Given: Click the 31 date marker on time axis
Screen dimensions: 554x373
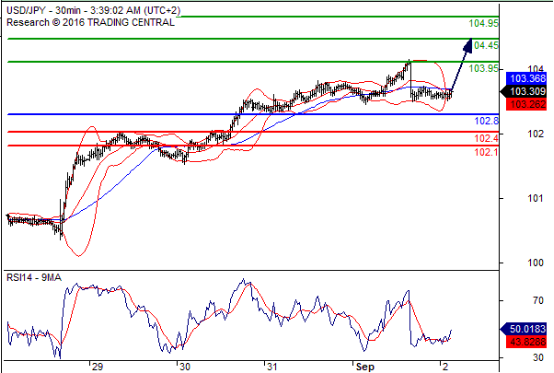Looking at the screenshot, I should pyautogui.click(x=271, y=367).
